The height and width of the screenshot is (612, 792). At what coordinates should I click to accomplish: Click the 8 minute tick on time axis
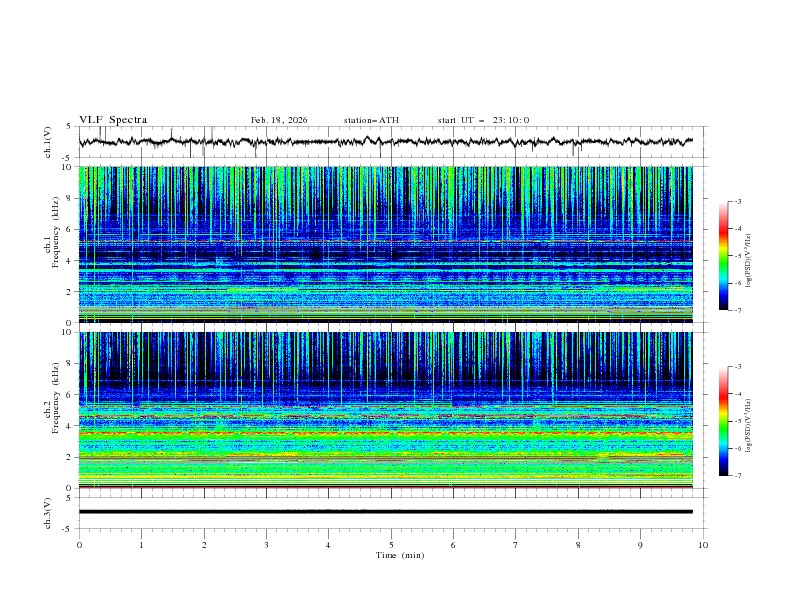(578, 545)
